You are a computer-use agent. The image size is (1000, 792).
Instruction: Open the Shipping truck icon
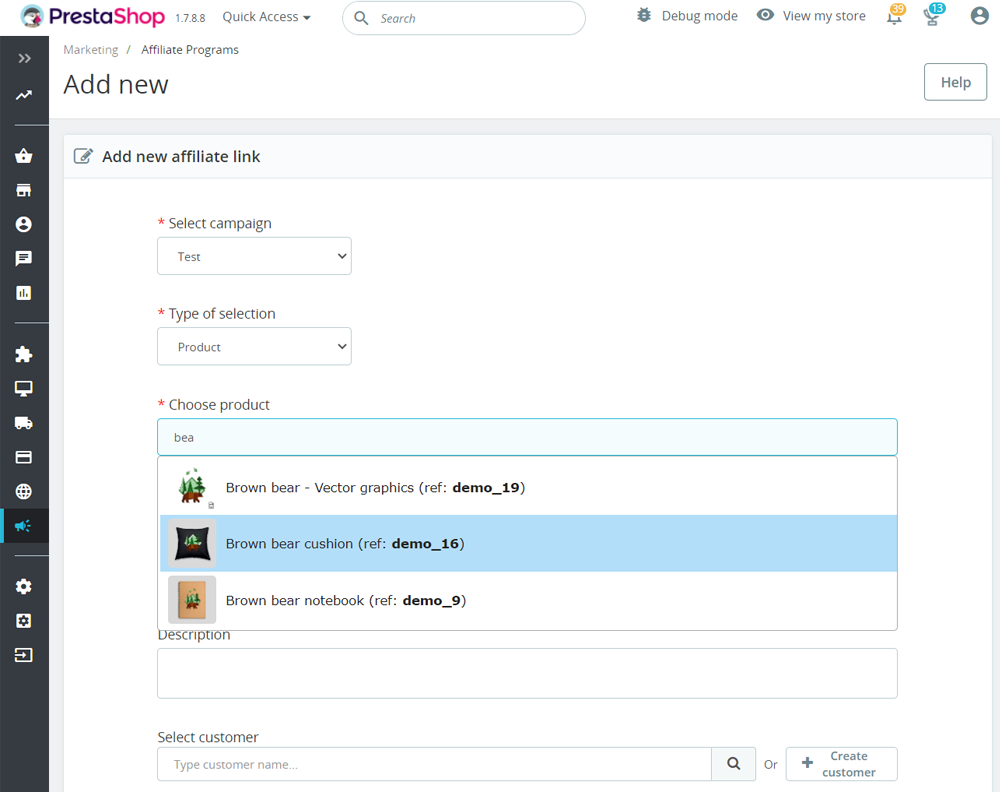coord(24,422)
